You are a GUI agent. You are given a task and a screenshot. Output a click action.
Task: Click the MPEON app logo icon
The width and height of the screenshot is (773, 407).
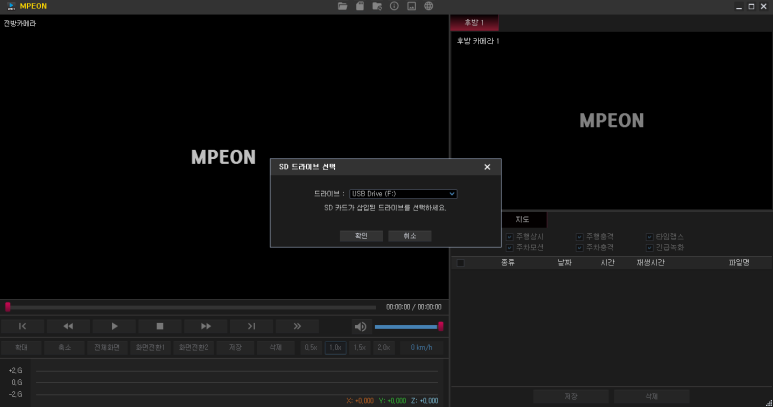(11, 6)
